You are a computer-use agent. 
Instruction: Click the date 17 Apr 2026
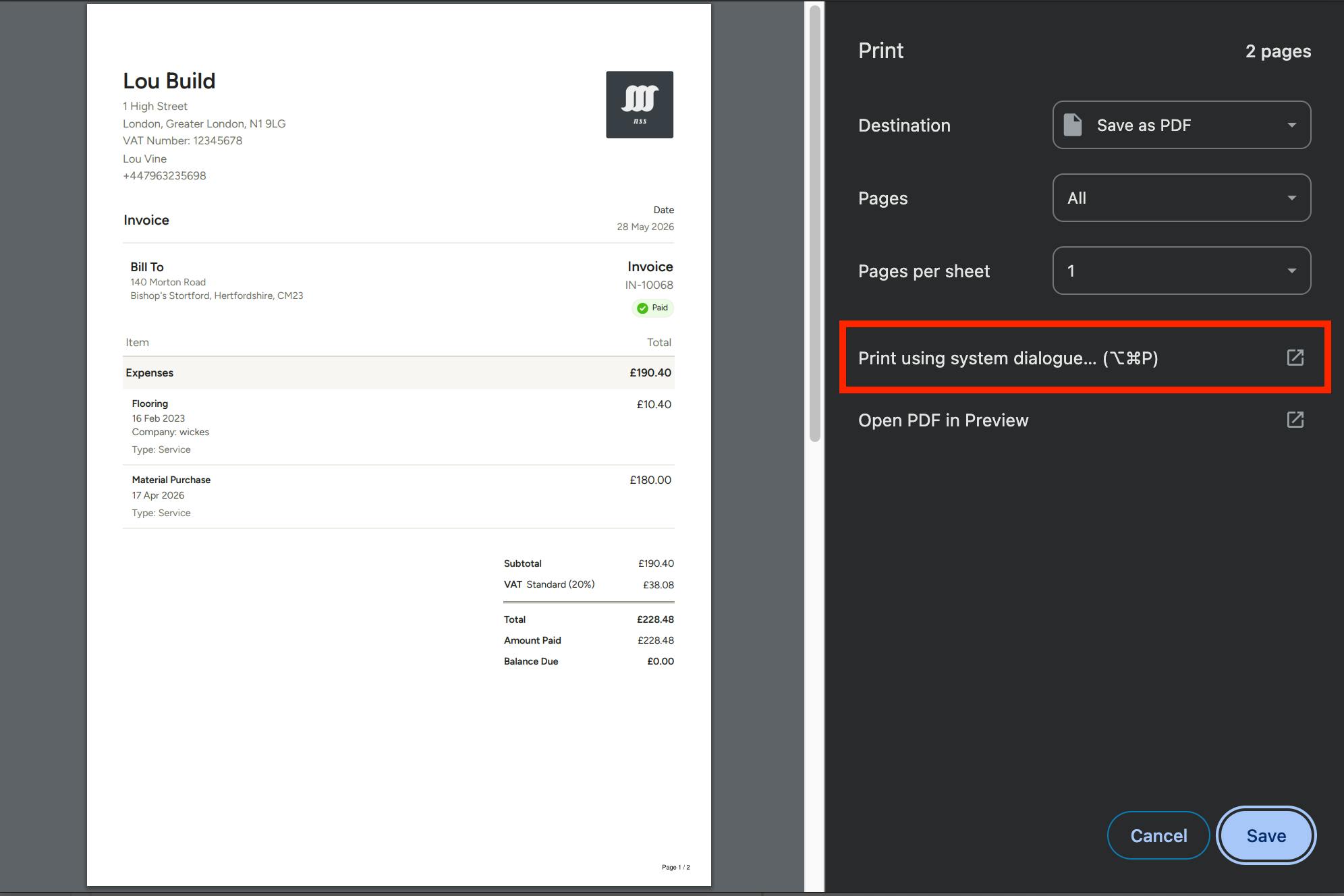[x=158, y=495]
